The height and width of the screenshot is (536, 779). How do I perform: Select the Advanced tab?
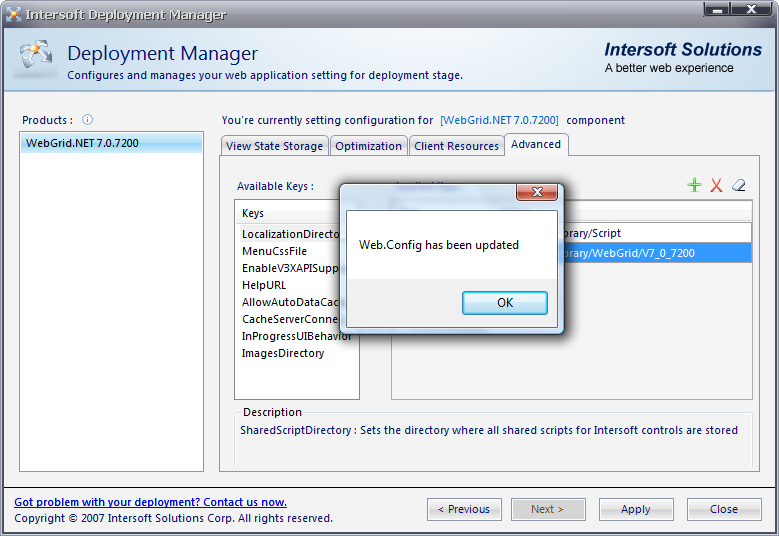[x=536, y=145]
